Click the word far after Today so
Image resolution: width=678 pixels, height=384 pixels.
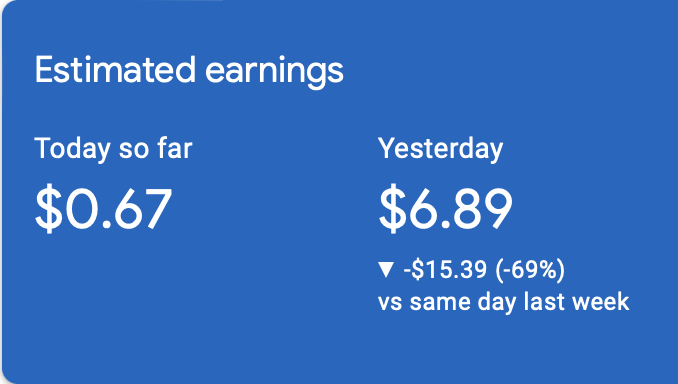(x=175, y=148)
